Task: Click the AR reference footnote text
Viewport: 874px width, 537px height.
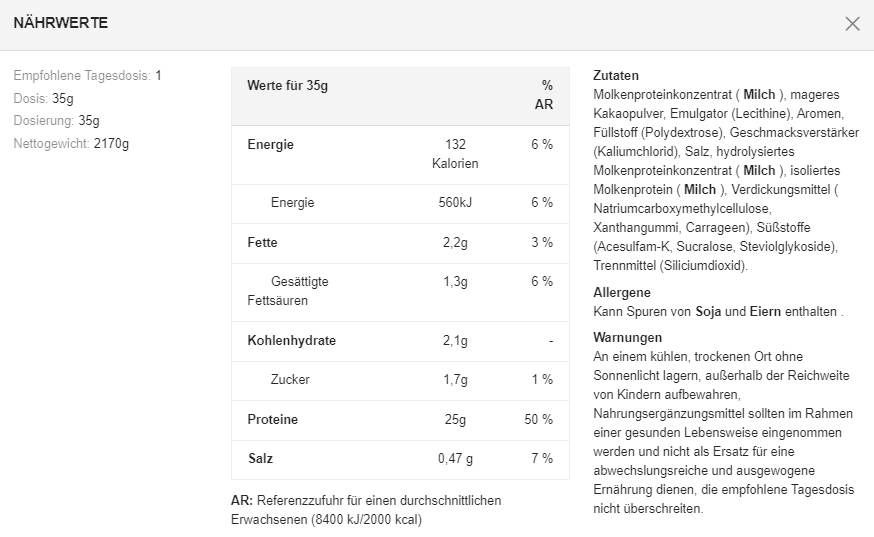Action: click(366, 510)
